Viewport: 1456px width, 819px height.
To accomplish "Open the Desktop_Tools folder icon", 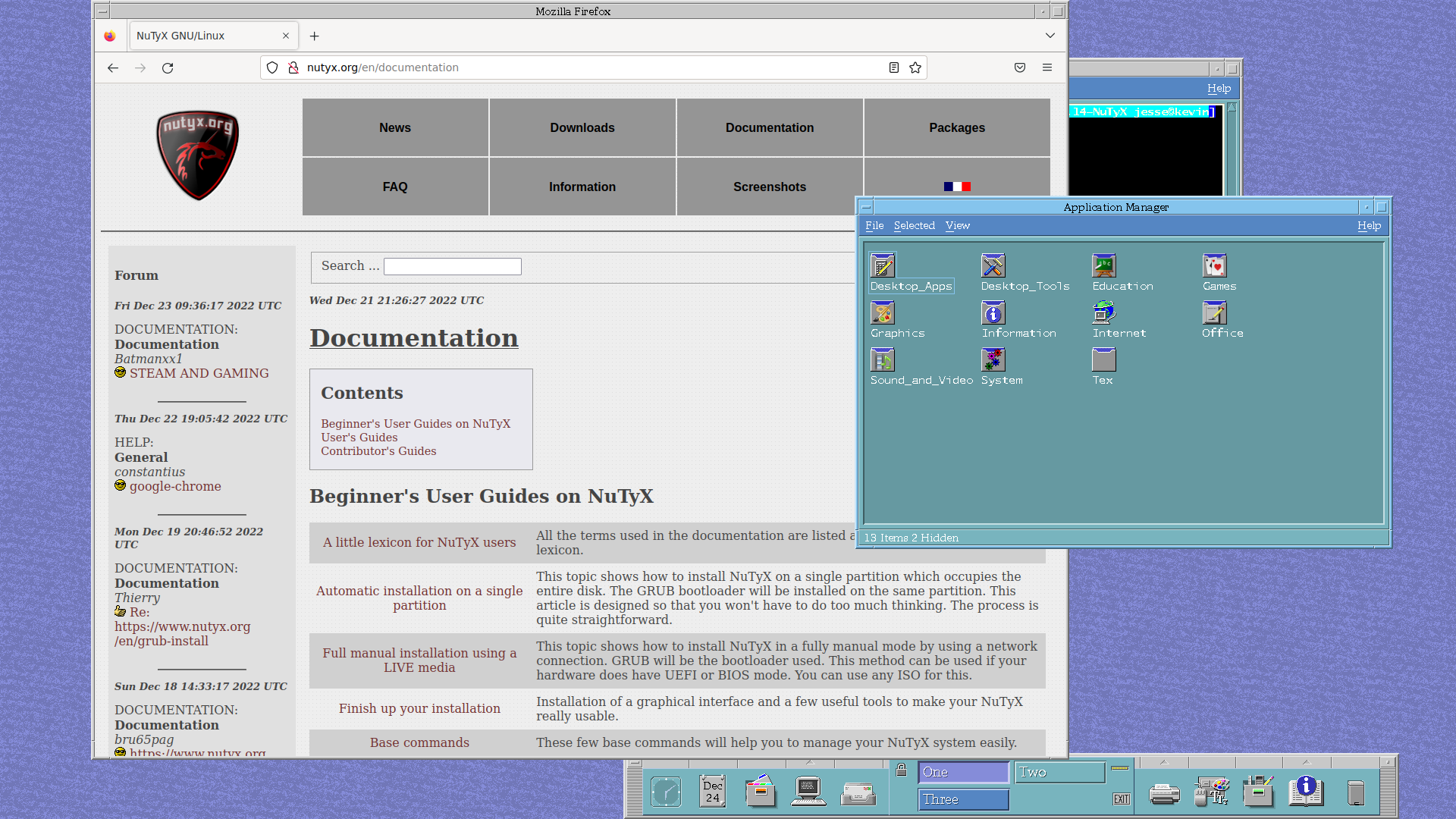I will point(993,265).
